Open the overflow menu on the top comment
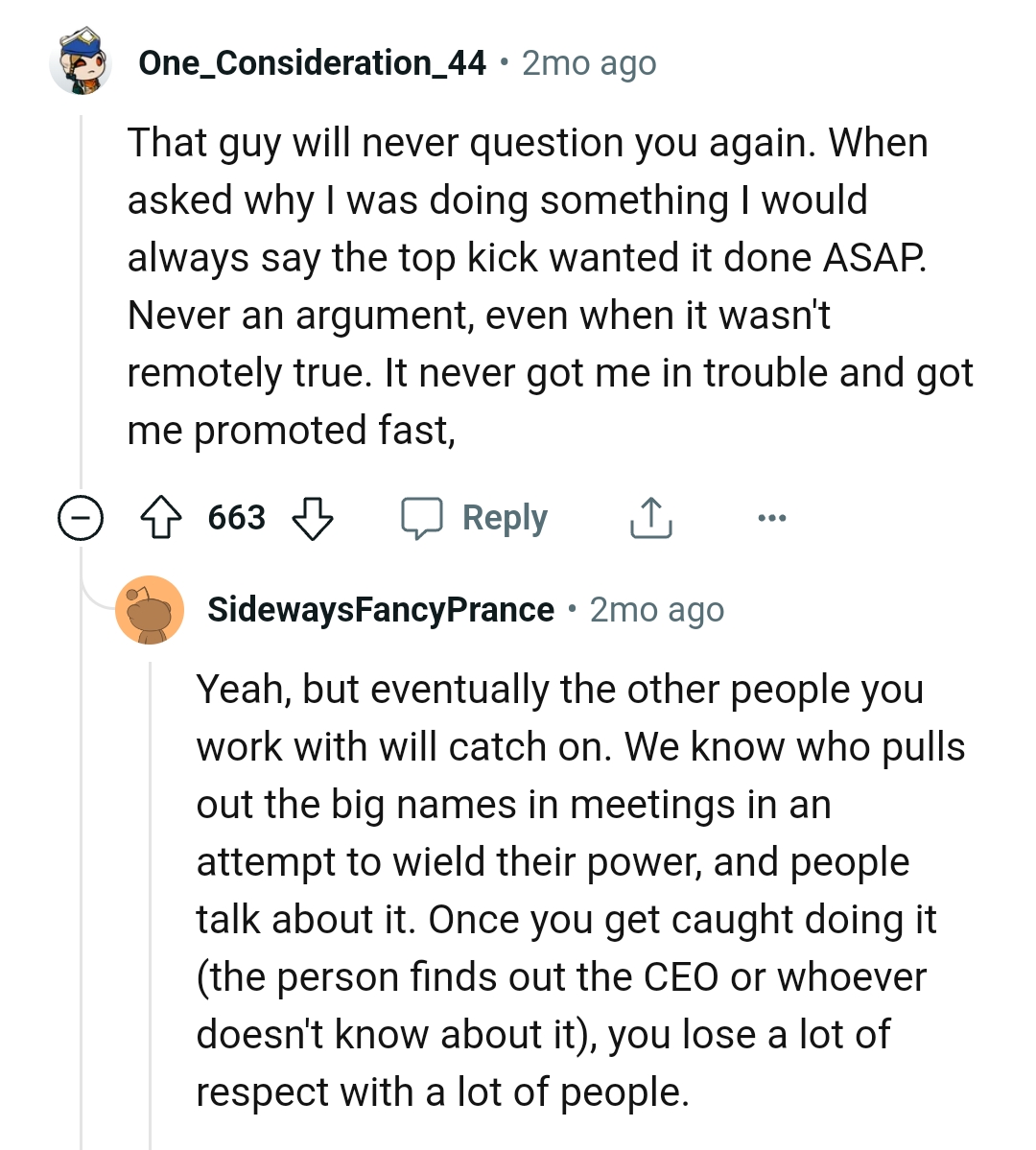 (771, 517)
